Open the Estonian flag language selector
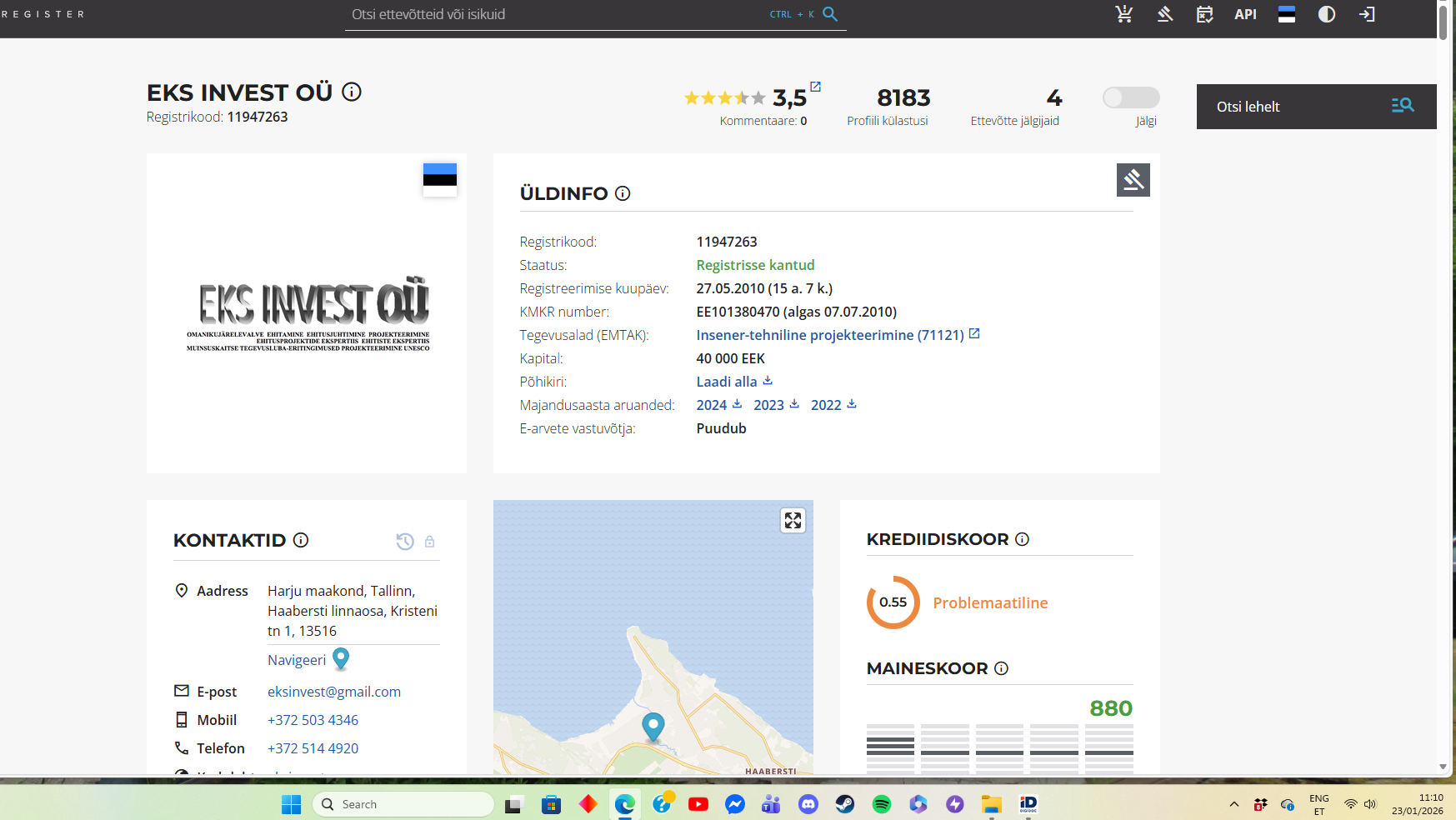This screenshot has width=1456, height=820. [x=1287, y=14]
